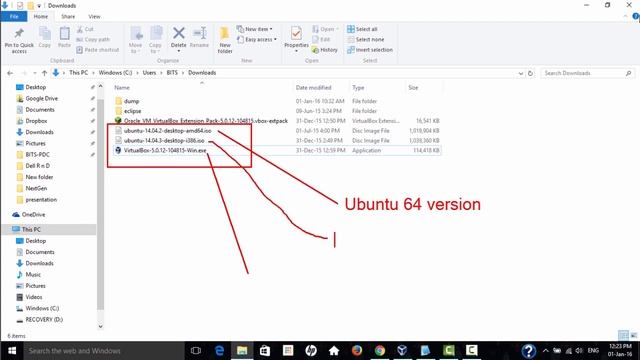Open the File menu
The width and height of the screenshot is (640, 360).
[x=14, y=16]
